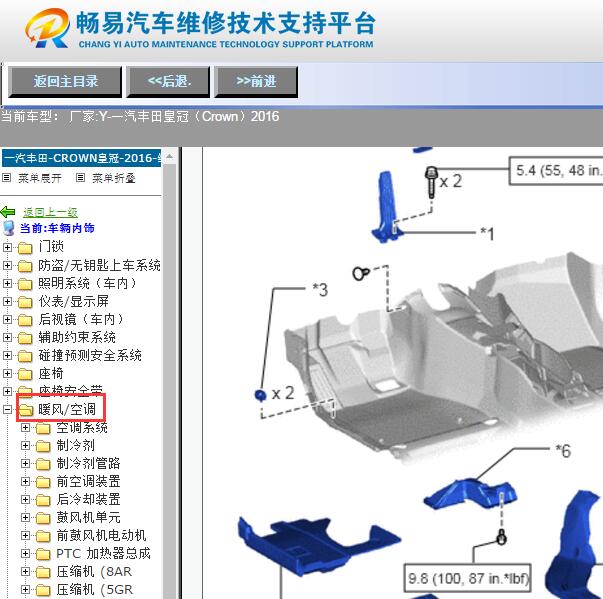Click the green back arrow icon
The image size is (603, 599).
(8, 212)
